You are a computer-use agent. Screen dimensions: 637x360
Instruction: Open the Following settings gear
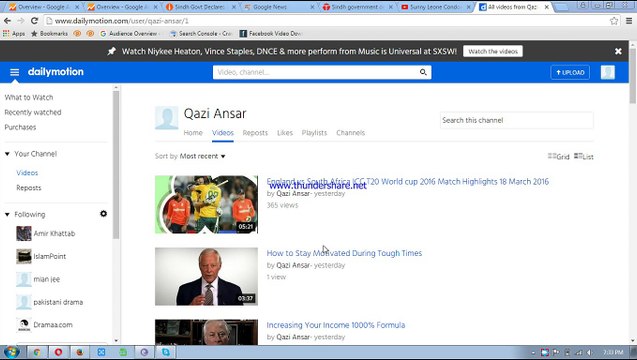coord(104,214)
